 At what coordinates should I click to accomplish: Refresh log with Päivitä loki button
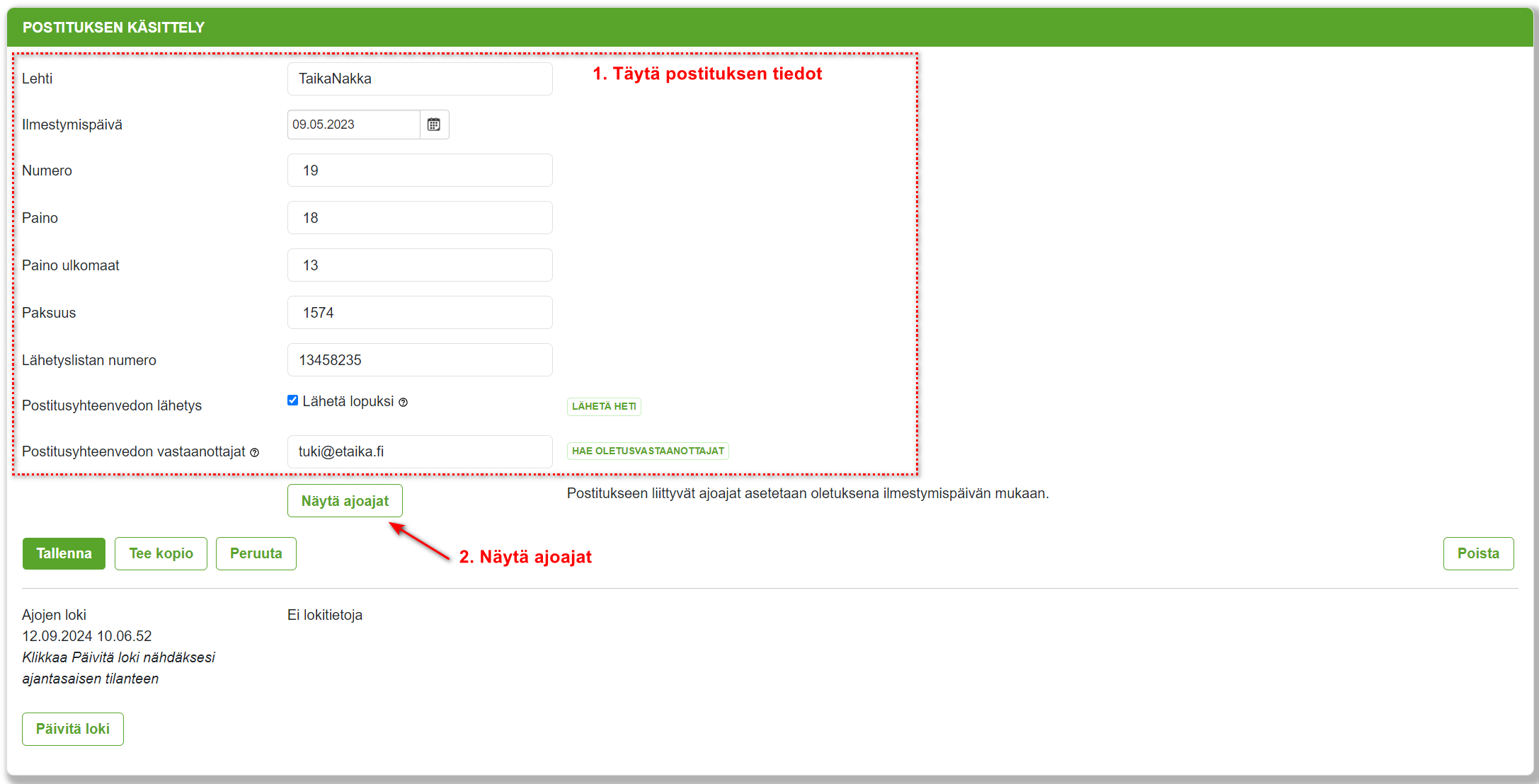coord(73,729)
